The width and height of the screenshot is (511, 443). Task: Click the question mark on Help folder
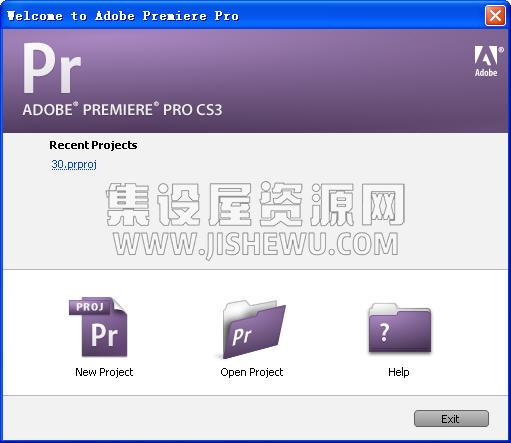click(384, 332)
